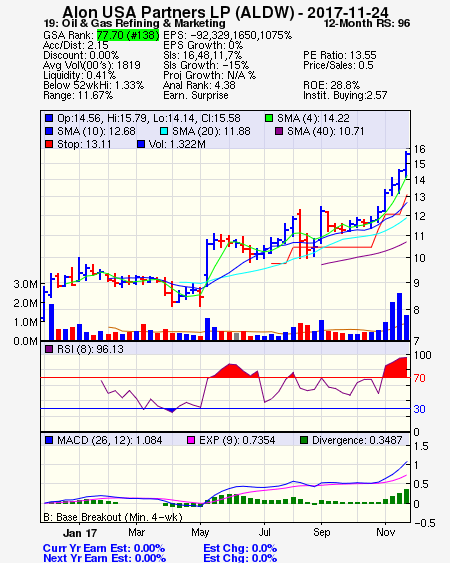Click the 'Proj Growth: N/A %' text
450x563 pixels.
tap(209, 75)
